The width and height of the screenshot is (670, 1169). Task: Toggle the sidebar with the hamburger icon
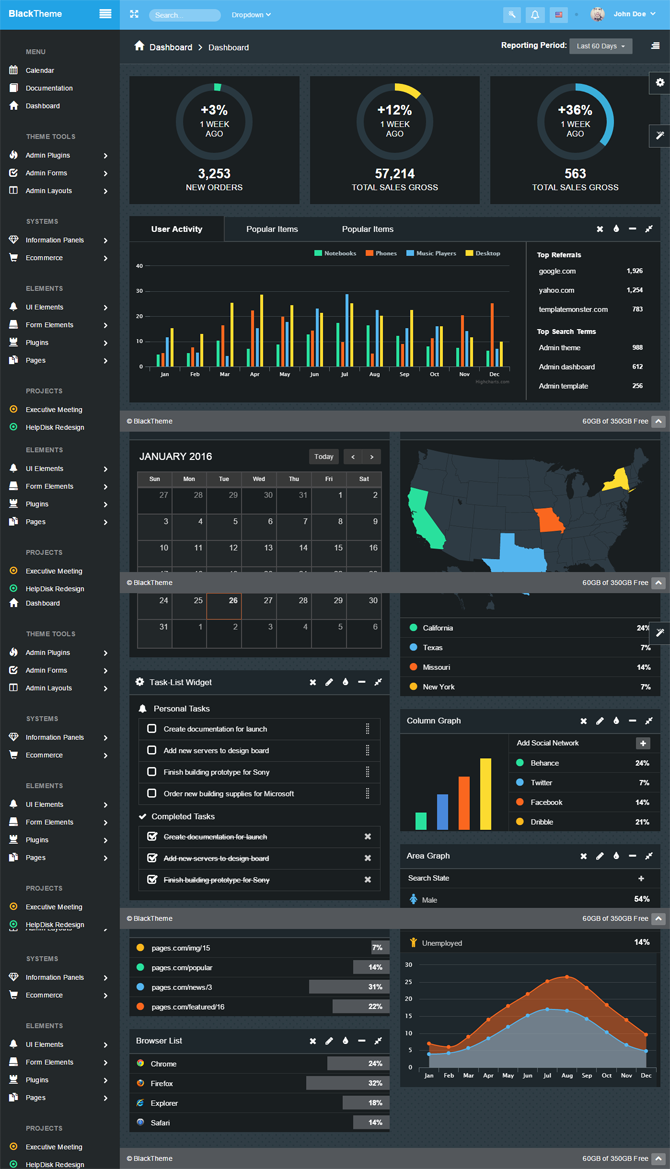[x=105, y=14]
